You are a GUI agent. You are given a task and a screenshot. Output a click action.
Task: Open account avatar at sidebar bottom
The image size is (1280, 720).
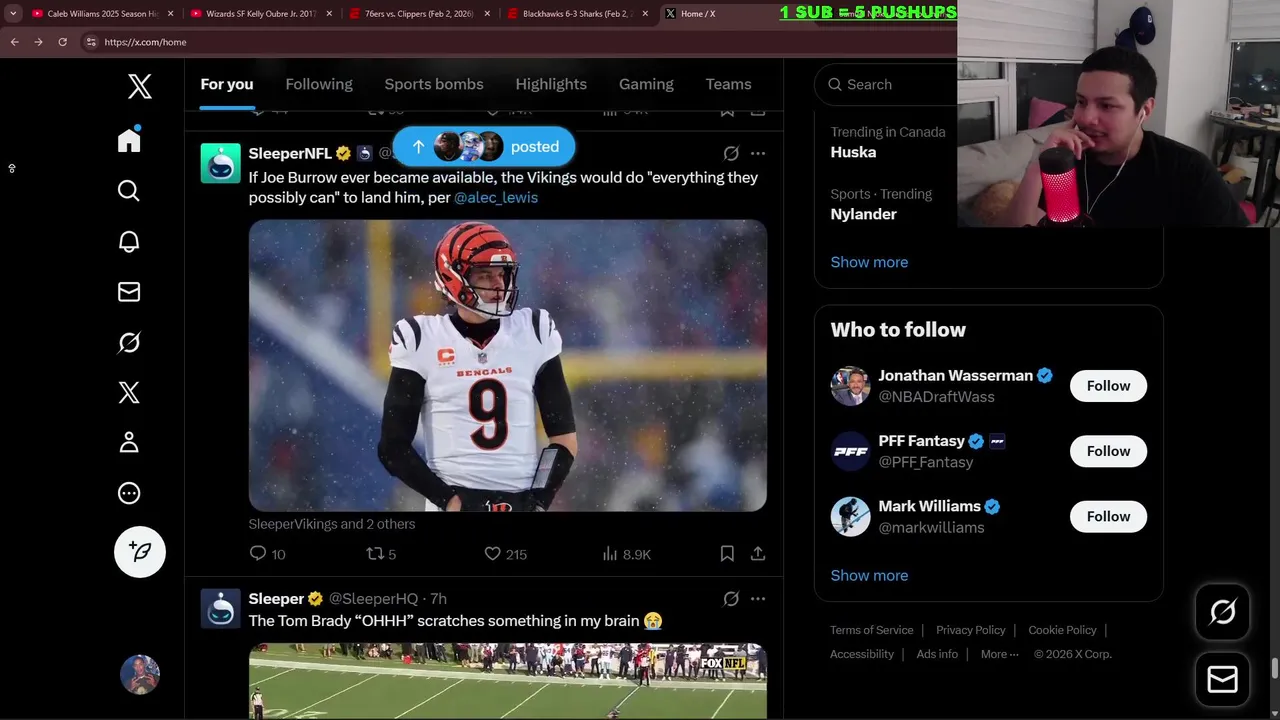pyautogui.click(x=140, y=675)
